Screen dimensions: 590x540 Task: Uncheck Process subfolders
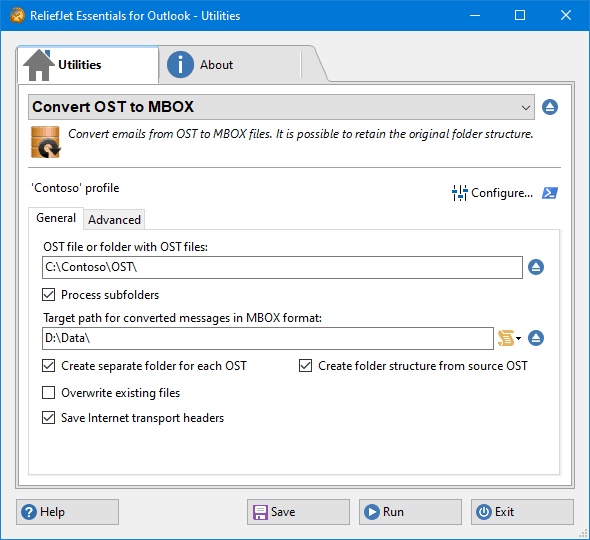click(x=49, y=295)
